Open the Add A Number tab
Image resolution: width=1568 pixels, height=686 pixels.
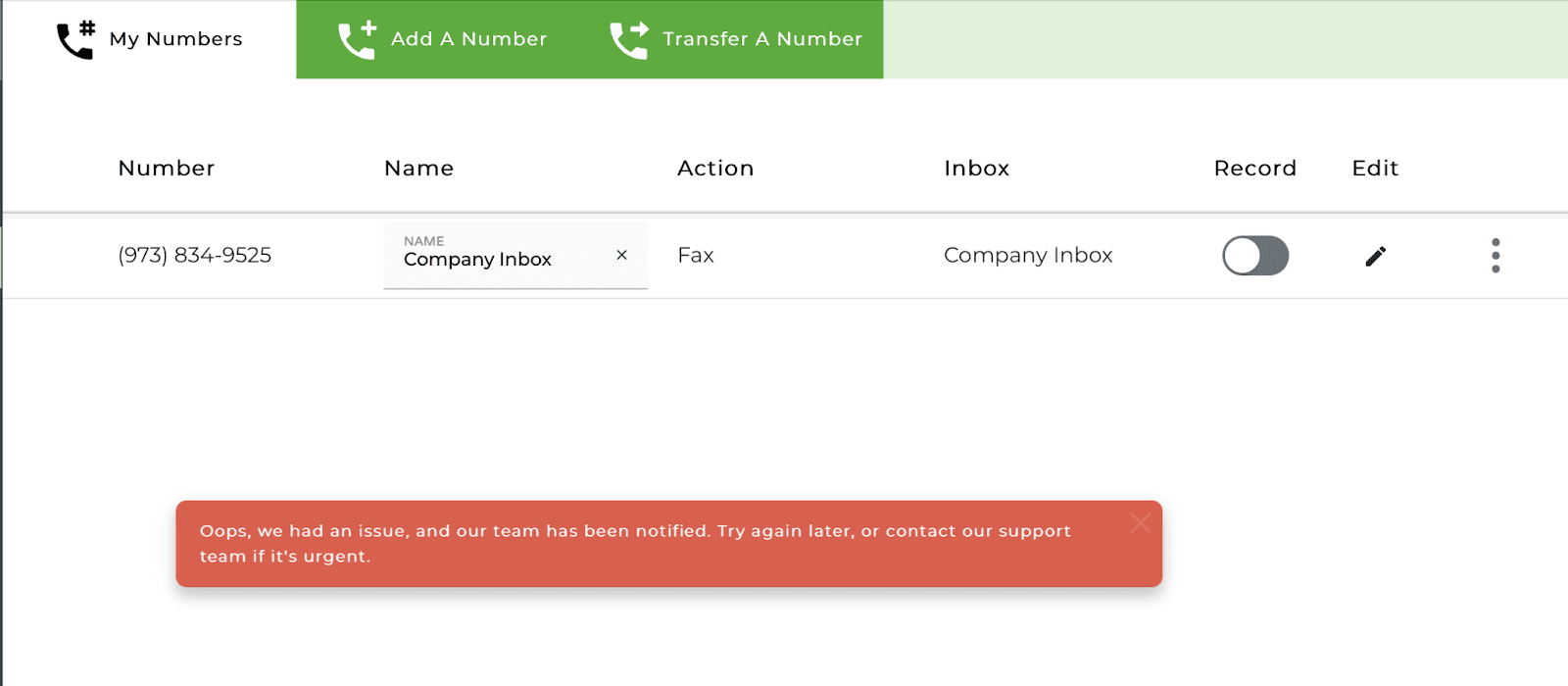pos(442,39)
